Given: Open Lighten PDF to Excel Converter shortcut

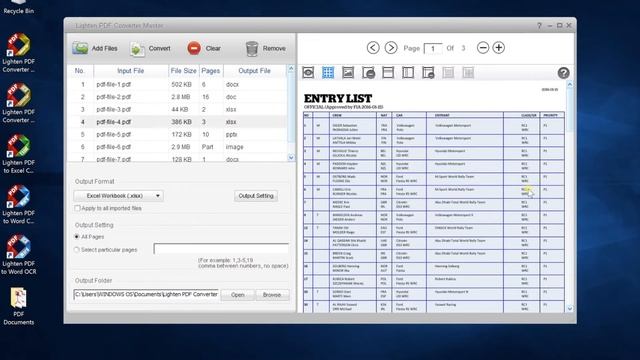Looking at the screenshot, I should [x=18, y=154].
